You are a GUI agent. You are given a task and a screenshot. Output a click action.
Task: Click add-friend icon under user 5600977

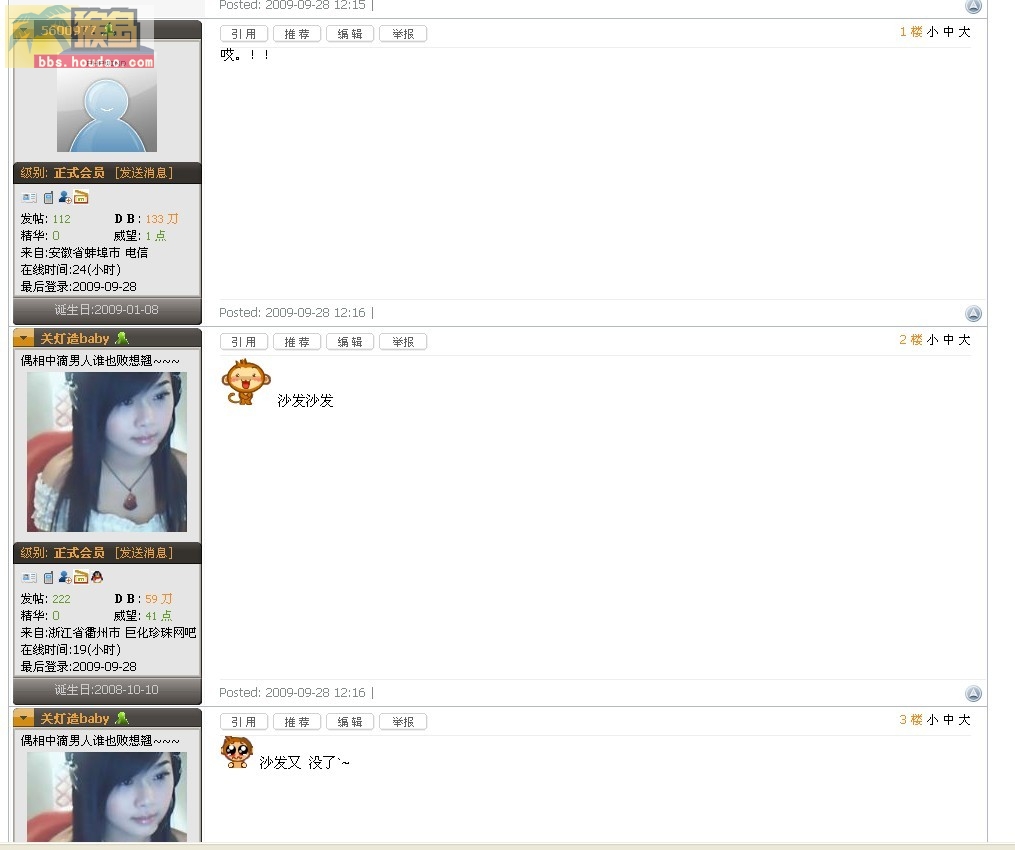coord(65,197)
